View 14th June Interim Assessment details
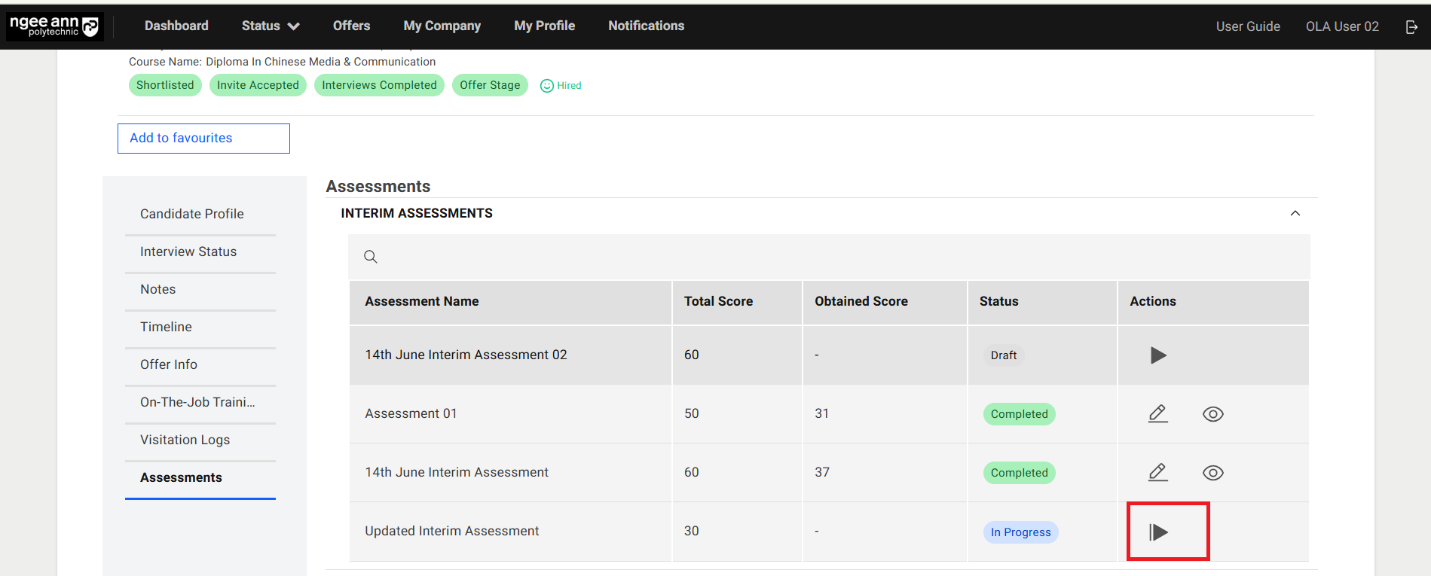Screen dimensions: 1431x576 pyautogui.click(x=1212, y=473)
